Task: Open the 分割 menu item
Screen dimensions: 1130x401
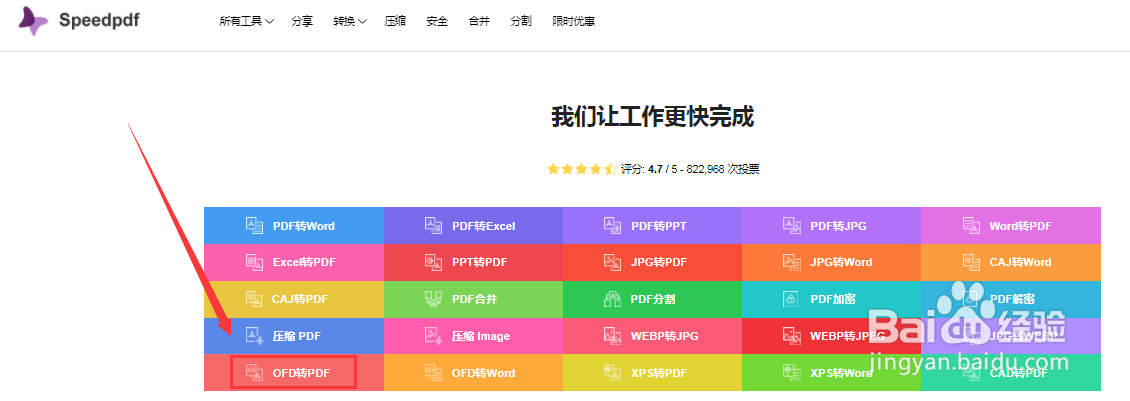Action: point(521,21)
